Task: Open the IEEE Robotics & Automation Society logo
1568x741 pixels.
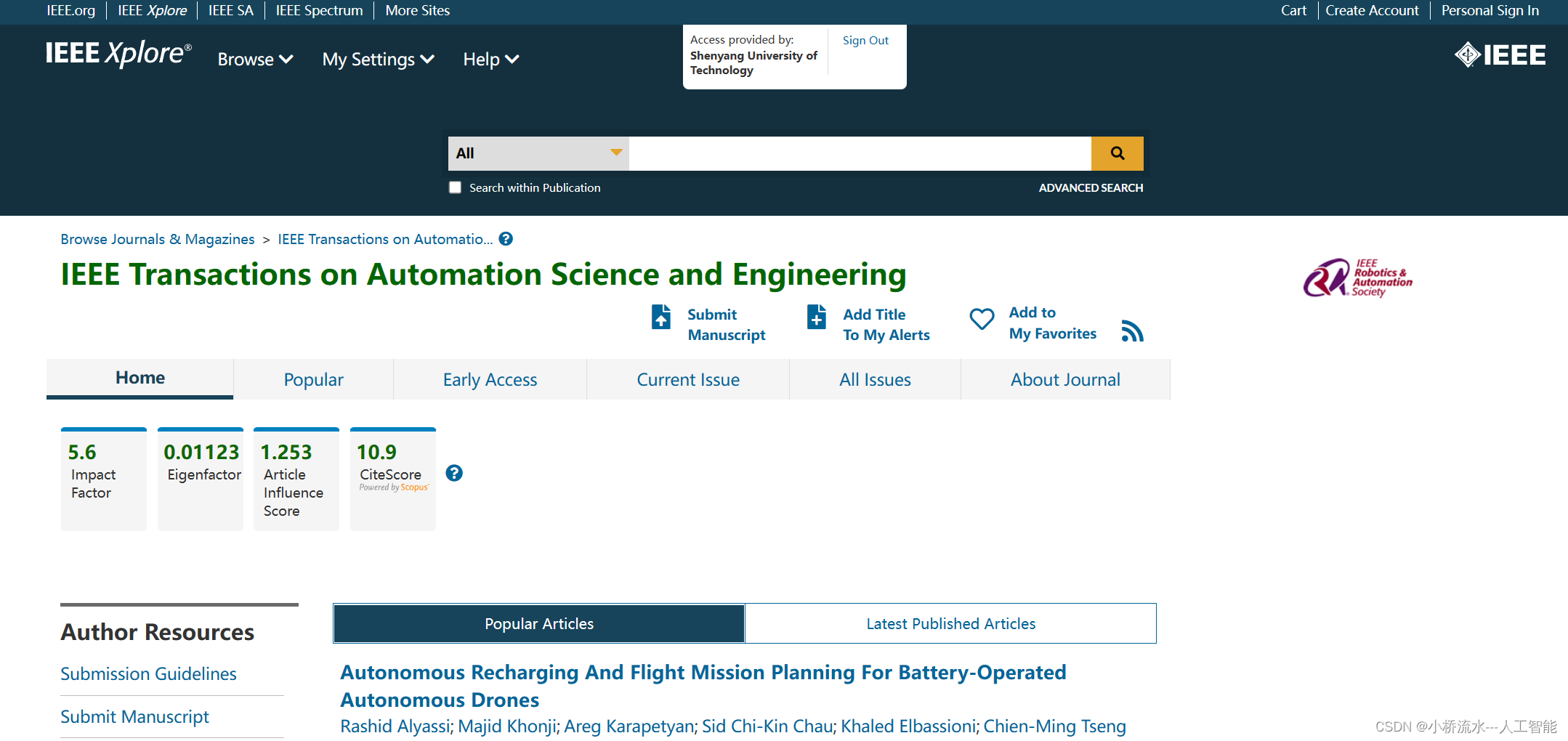Action: point(1357,278)
